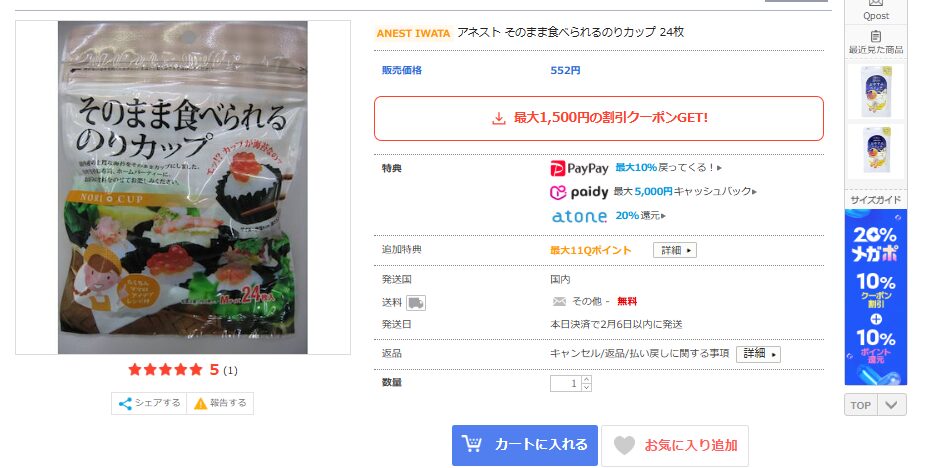This screenshot has width=936, height=468.
Task: Click the atone logo
Action: (x=579, y=216)
